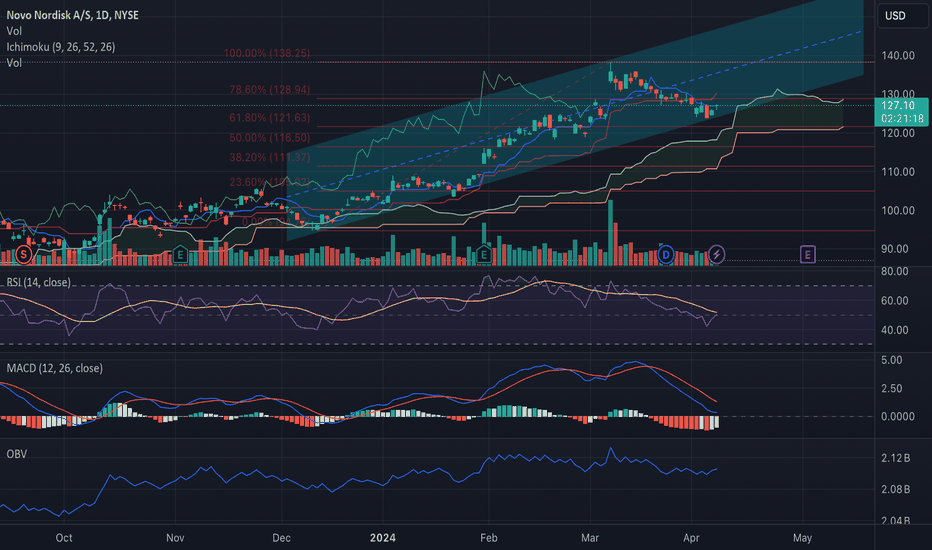Click the May label on time axis
The image size is (932, 550).
click(x=802, y=538)
